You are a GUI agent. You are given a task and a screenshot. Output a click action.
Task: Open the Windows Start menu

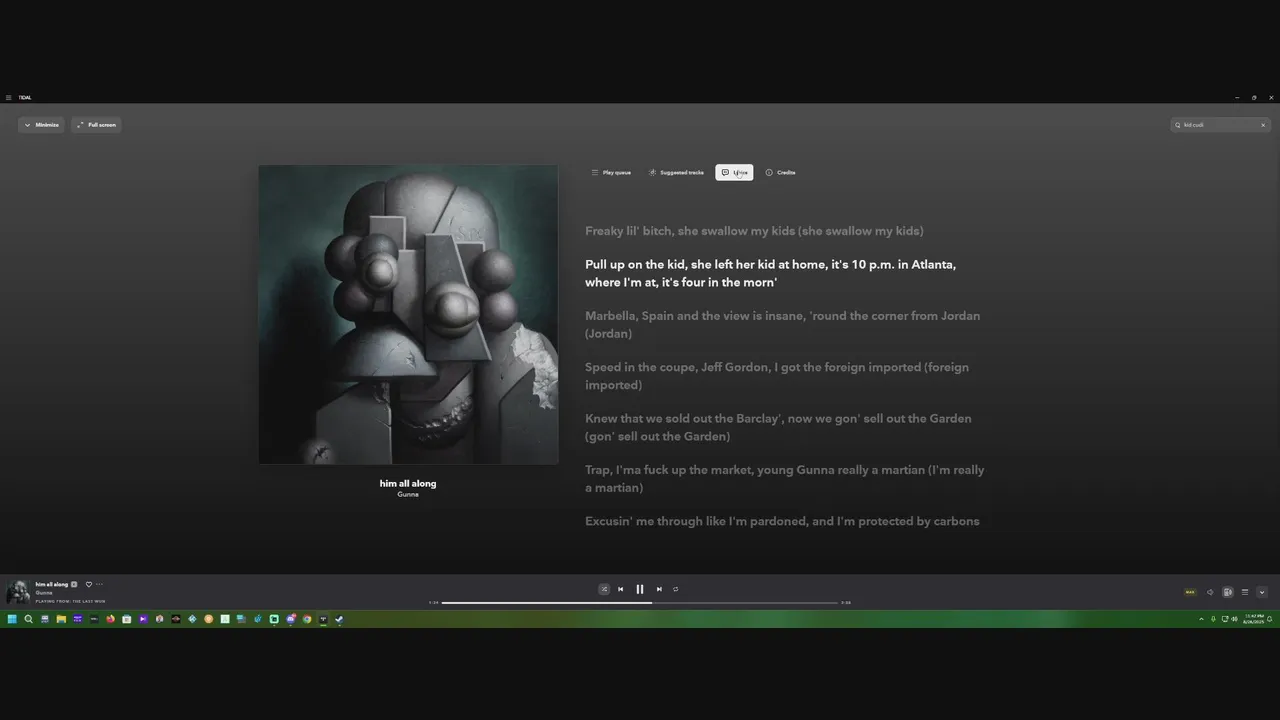click(x=12, y=619)
